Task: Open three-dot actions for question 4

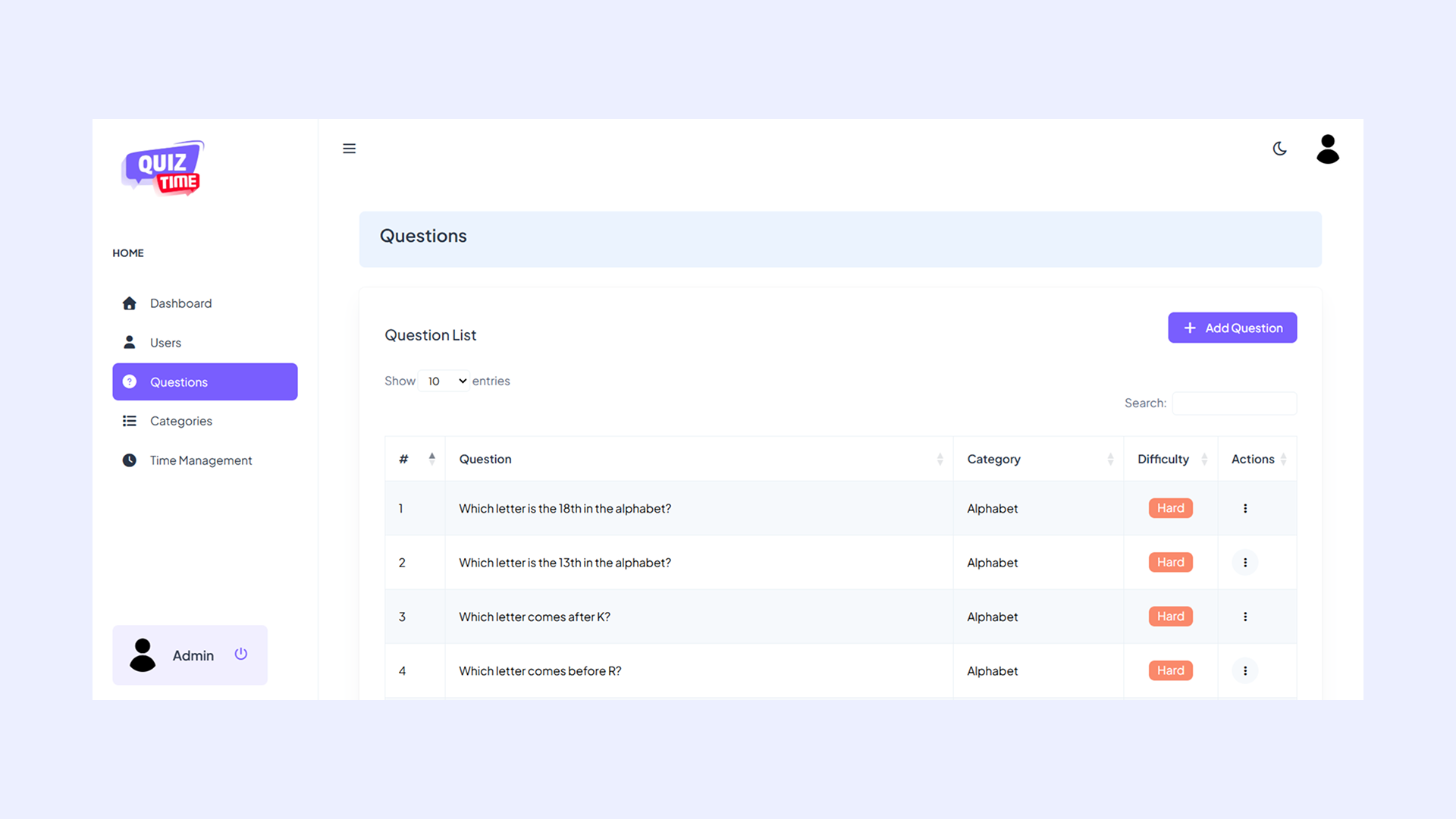Action: coord(1244,671)
